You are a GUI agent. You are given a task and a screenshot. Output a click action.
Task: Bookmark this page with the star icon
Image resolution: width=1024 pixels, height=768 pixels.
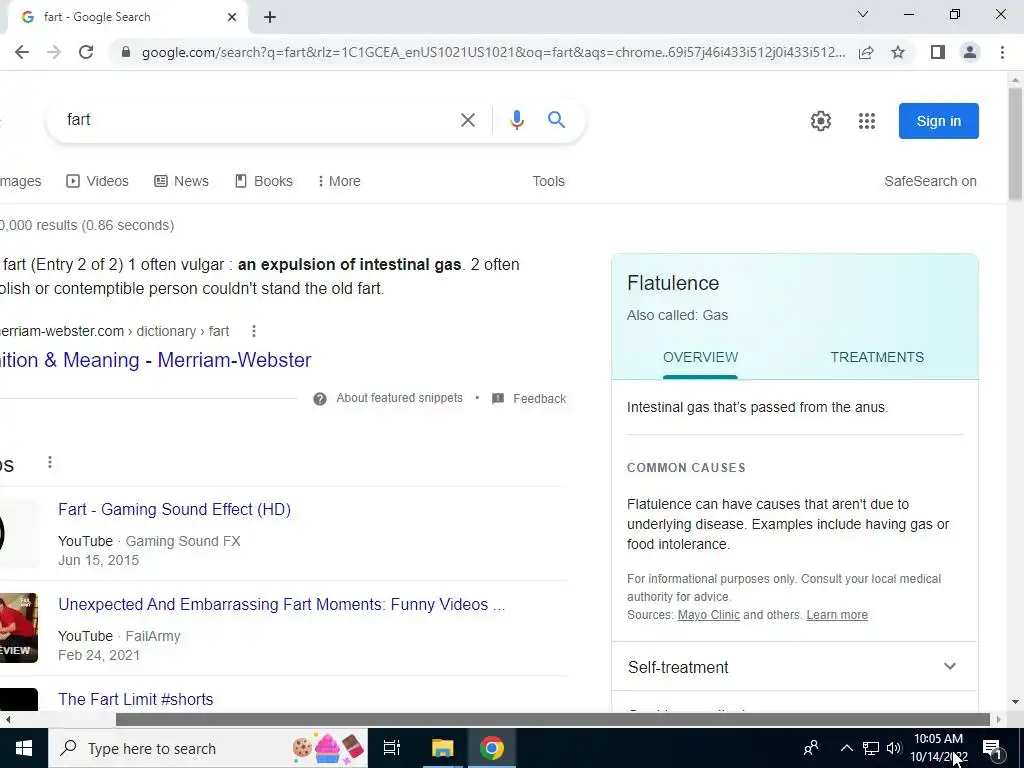point(898,52)
